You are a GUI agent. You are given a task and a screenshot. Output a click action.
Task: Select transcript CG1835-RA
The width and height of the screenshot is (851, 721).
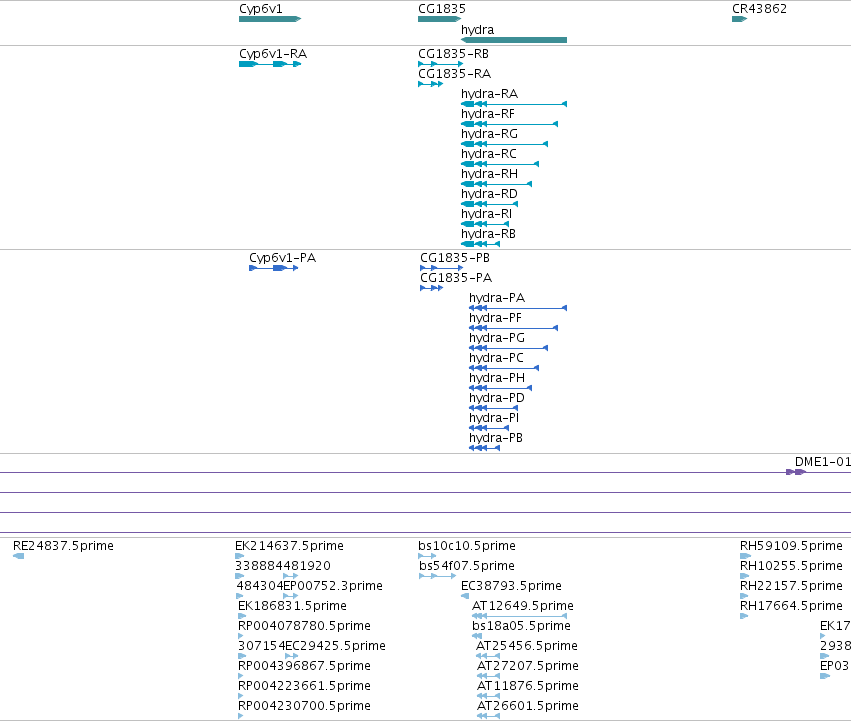tap(430, 84)
